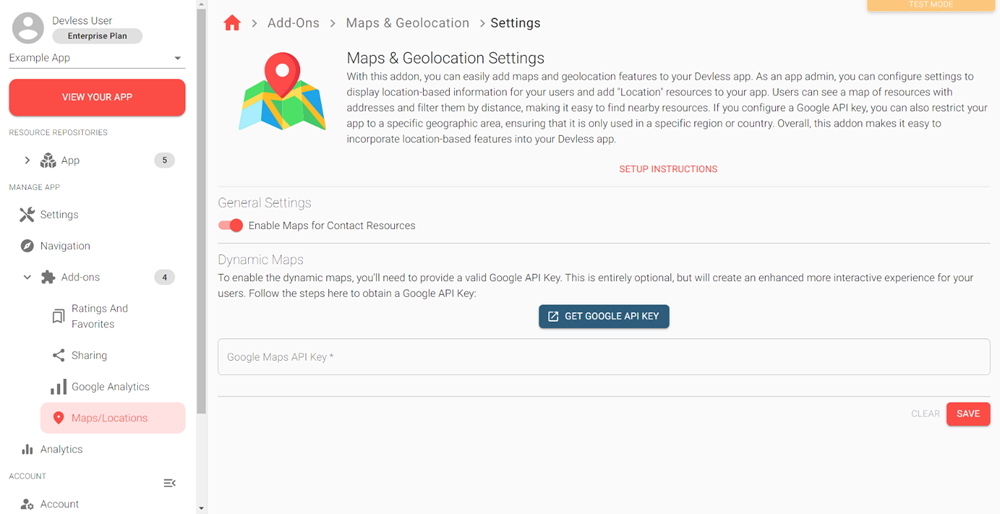
Task: Click the Navigation compass icon
Action: [27, 246]
